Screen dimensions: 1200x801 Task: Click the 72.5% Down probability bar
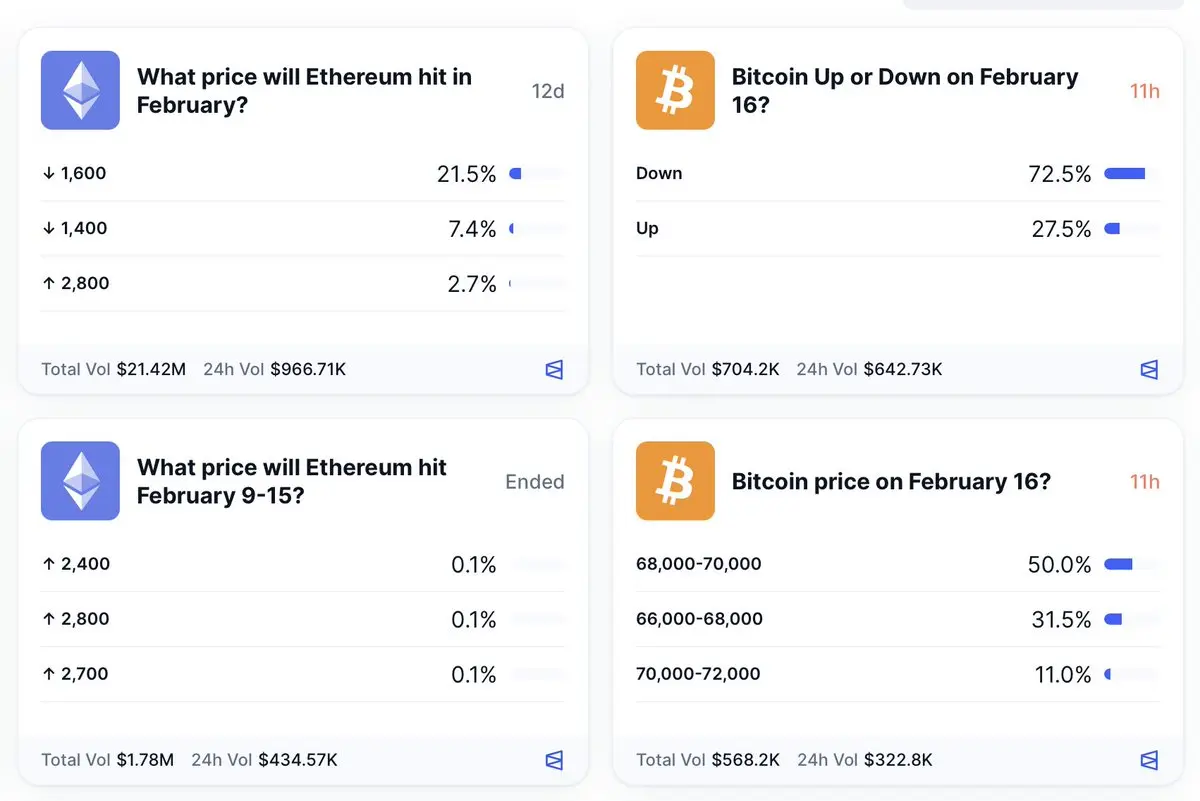[1131, 174]
